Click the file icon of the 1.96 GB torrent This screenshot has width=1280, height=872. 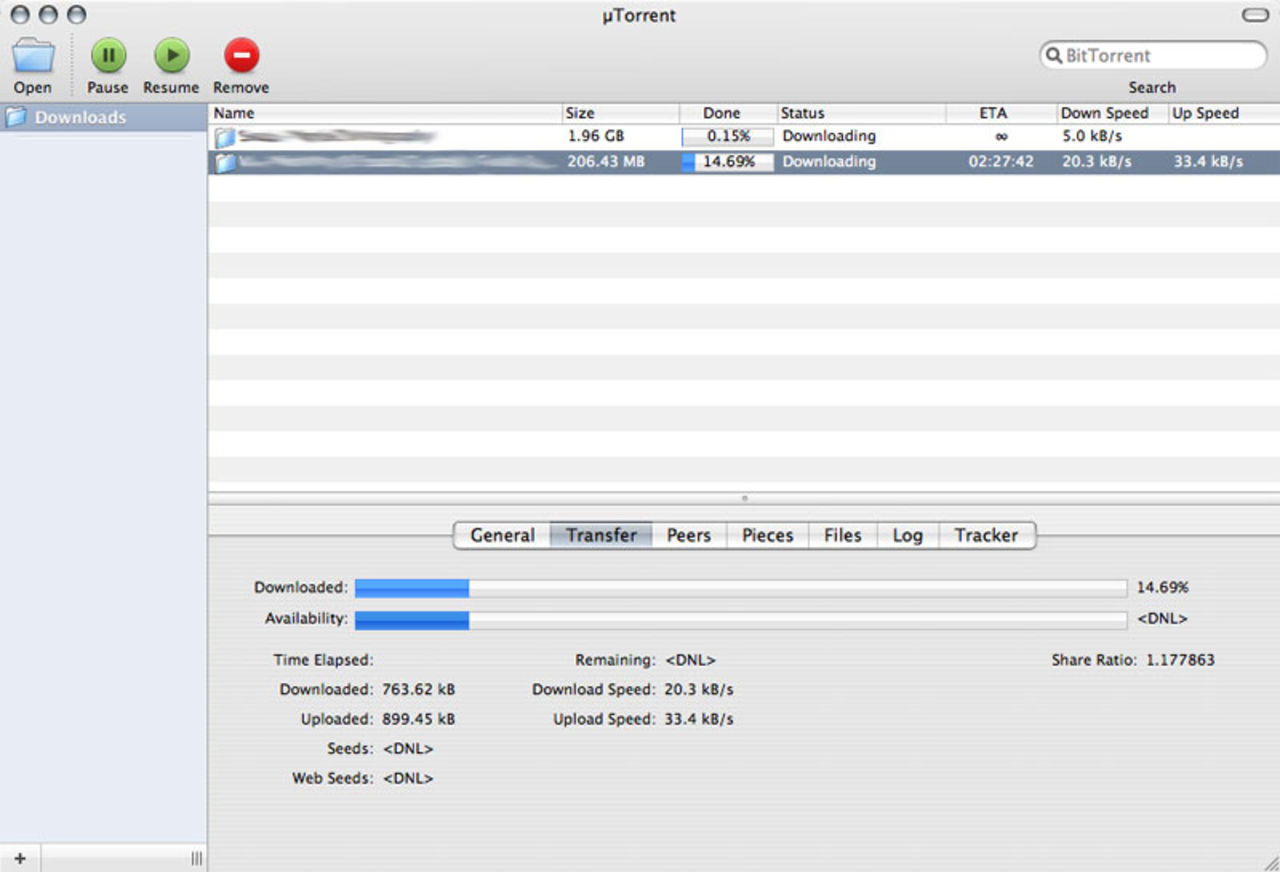pyautogui.click(x=225, y=136)
